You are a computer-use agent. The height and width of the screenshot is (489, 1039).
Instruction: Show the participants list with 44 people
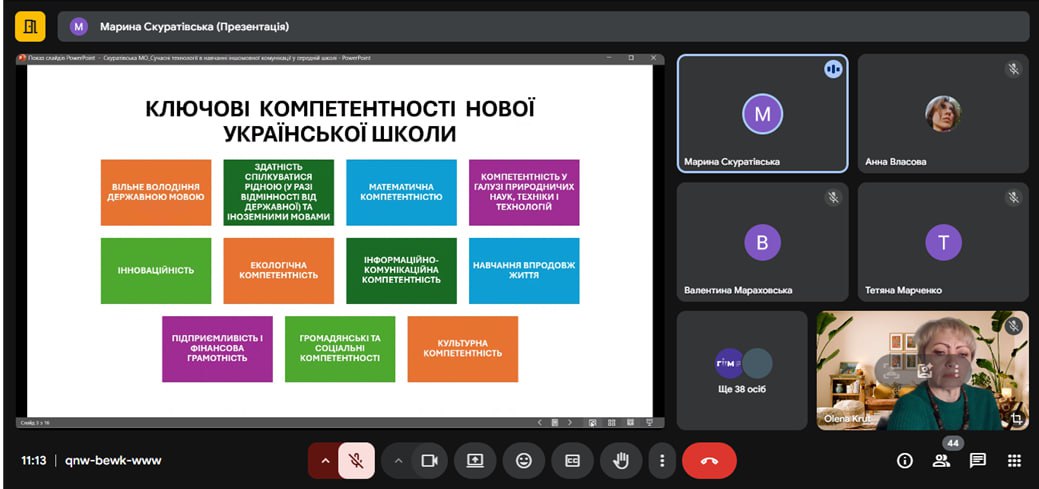click(x=941, y=461)
